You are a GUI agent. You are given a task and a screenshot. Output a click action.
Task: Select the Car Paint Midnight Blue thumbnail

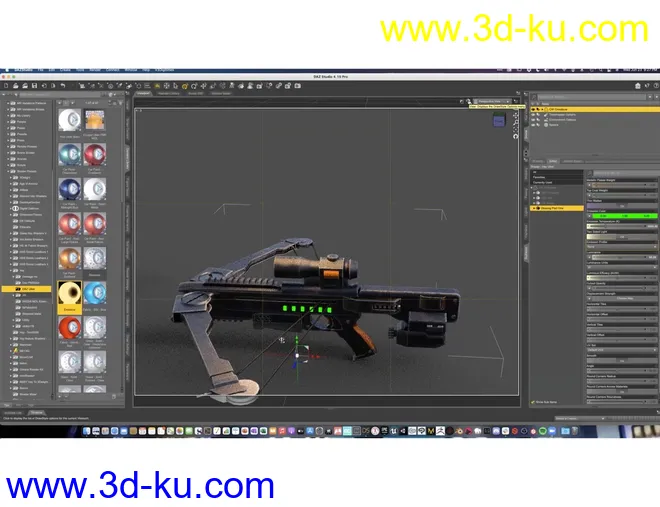tap(69, 189)
